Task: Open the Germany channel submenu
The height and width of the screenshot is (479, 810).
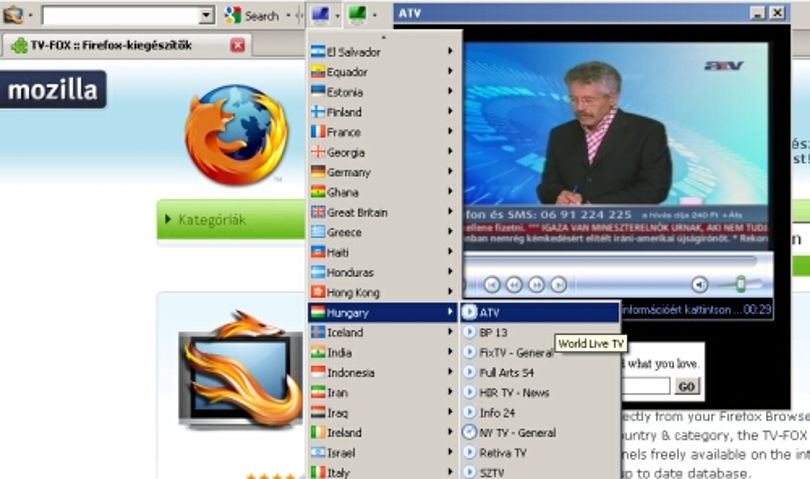Action: point(382,172)
